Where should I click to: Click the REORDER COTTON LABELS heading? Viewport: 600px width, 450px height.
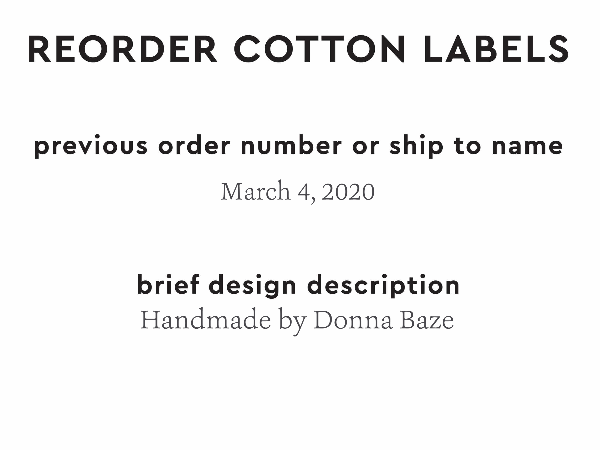(x=298, y=49)
